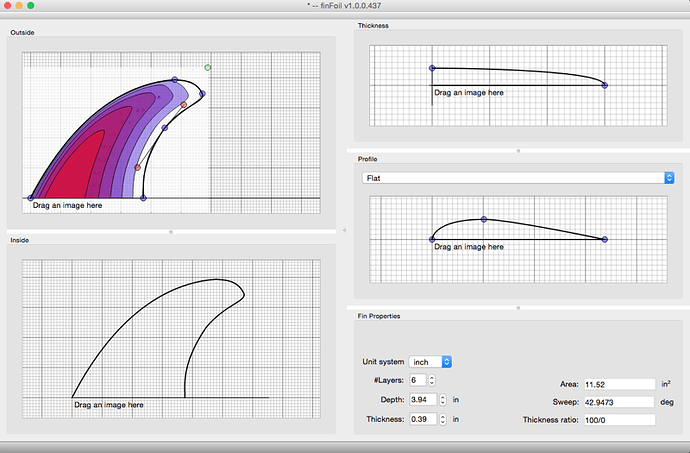690x453 pixels.
Task: Select the blue point at the fin tip top
Action: point(175,79)
